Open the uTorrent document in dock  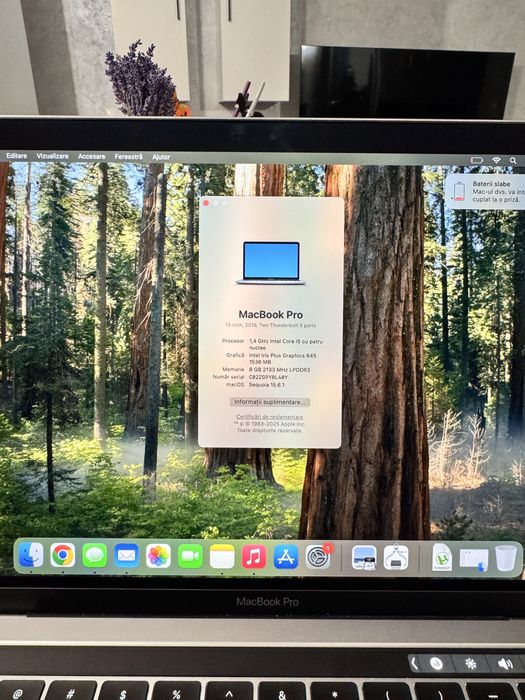(x=442, y=558)
